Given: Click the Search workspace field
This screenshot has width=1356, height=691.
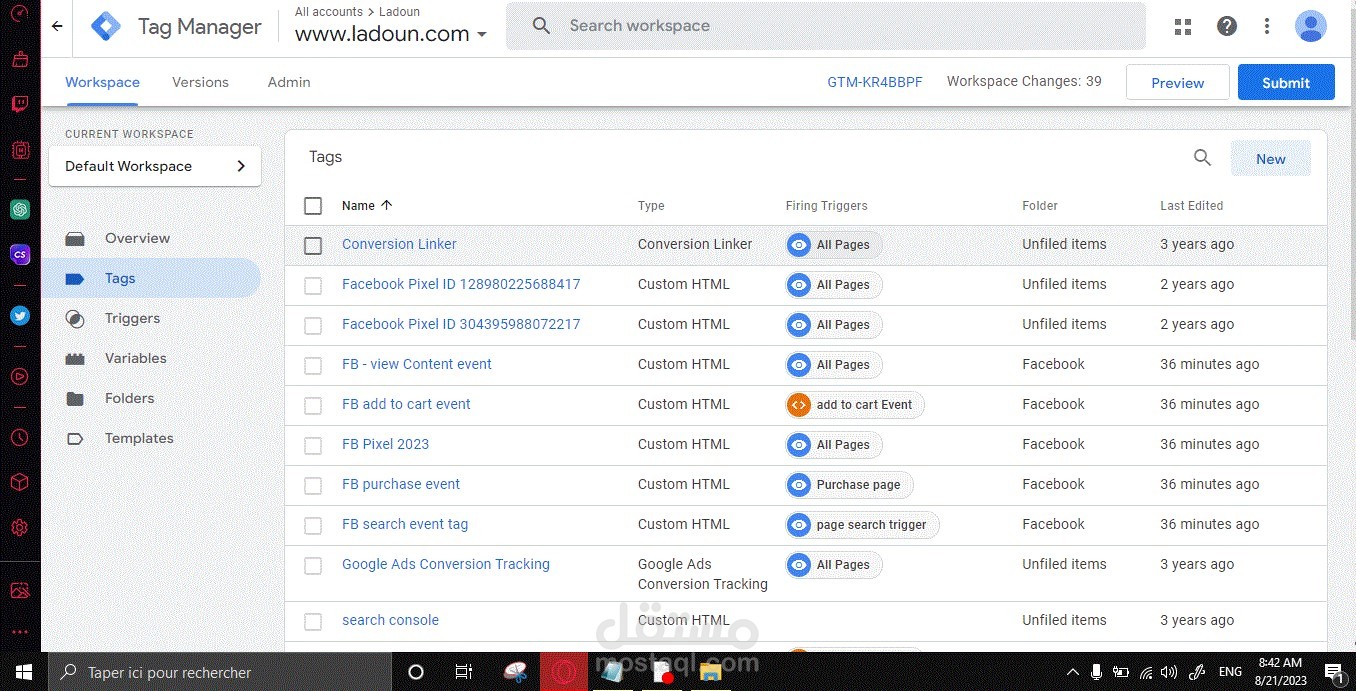Looking at the screenshot, I should (x=826, y=26).
